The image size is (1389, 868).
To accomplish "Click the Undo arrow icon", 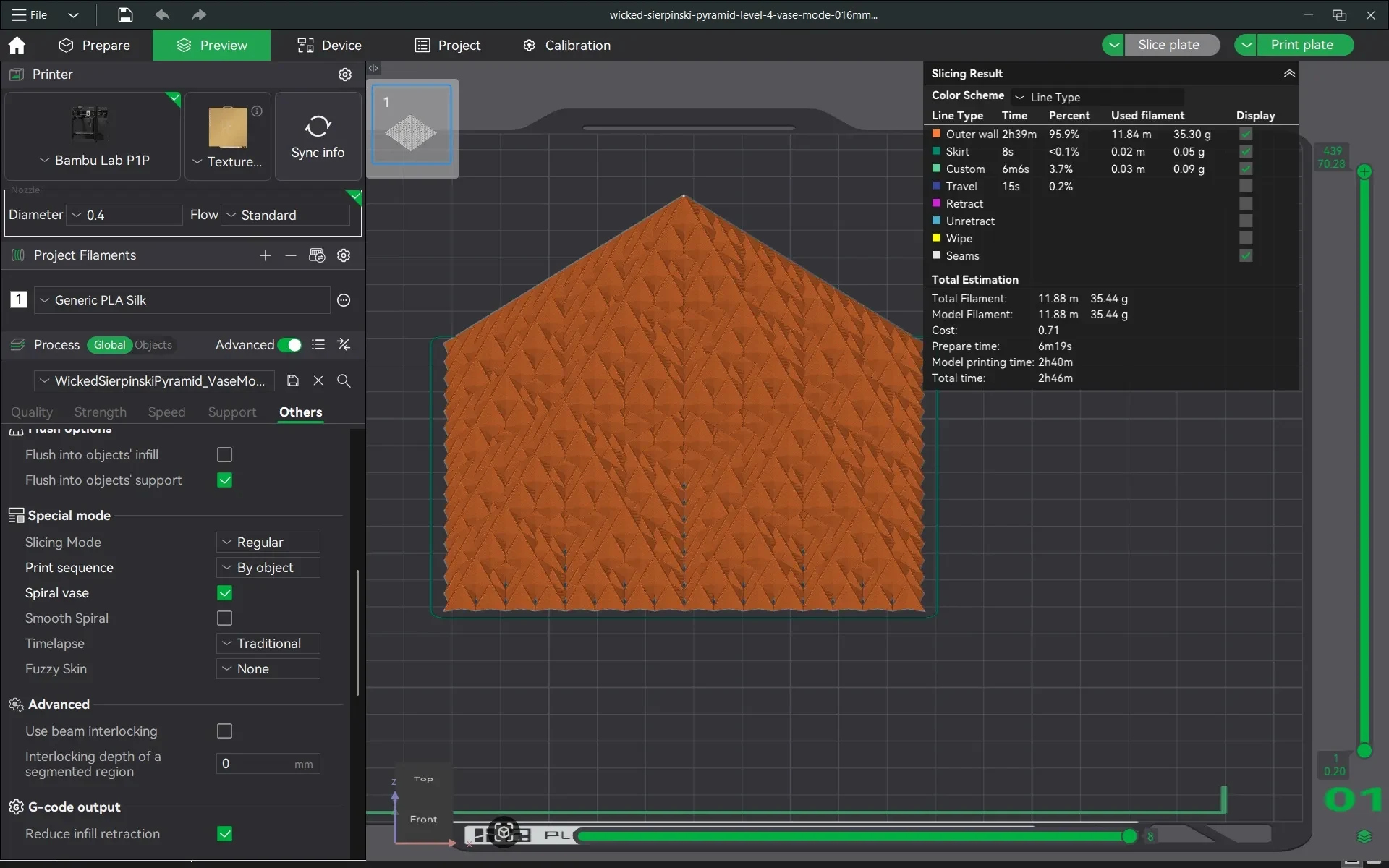I will pos(162,14).
